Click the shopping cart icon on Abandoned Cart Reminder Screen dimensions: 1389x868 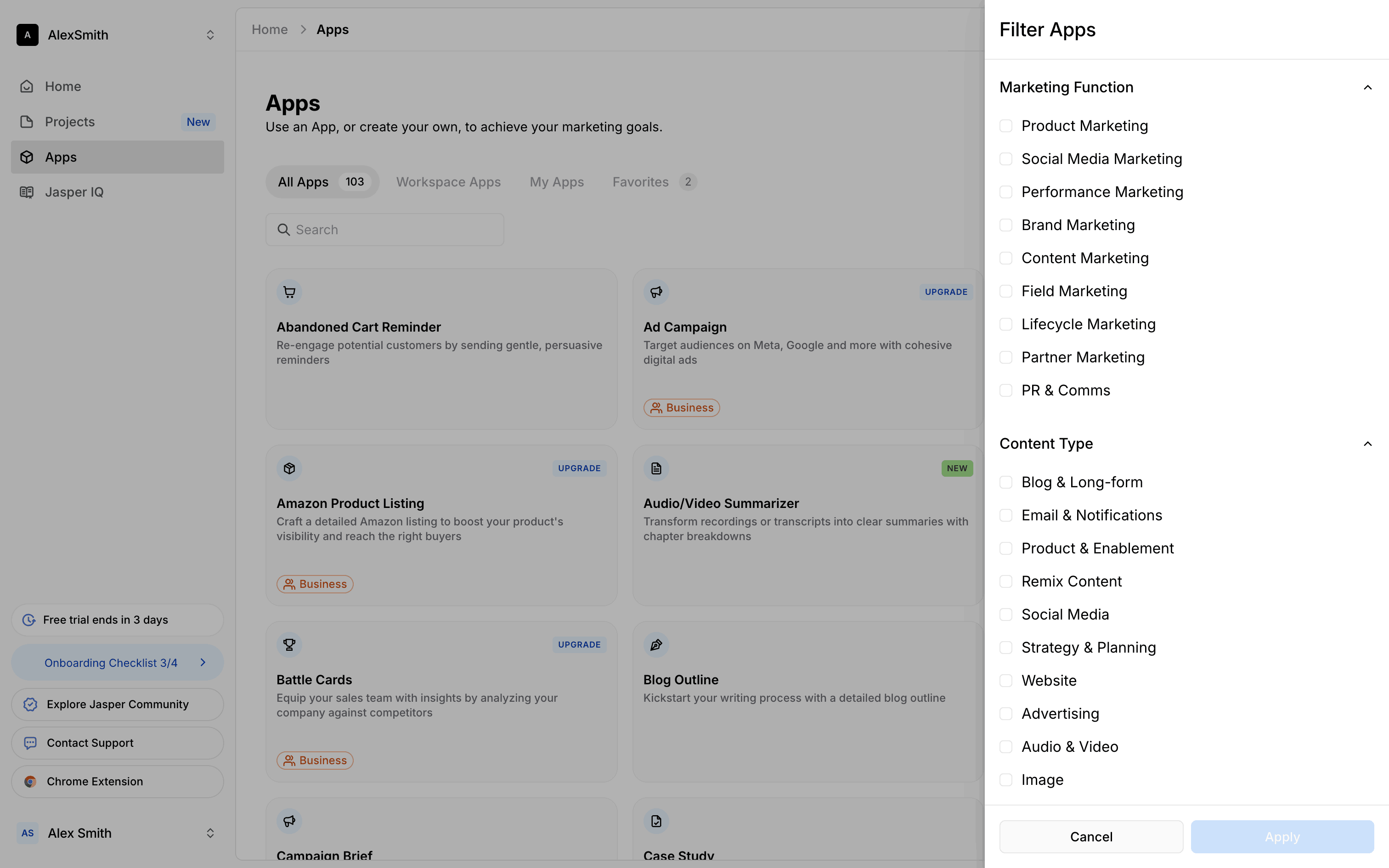tap(289, 292)
